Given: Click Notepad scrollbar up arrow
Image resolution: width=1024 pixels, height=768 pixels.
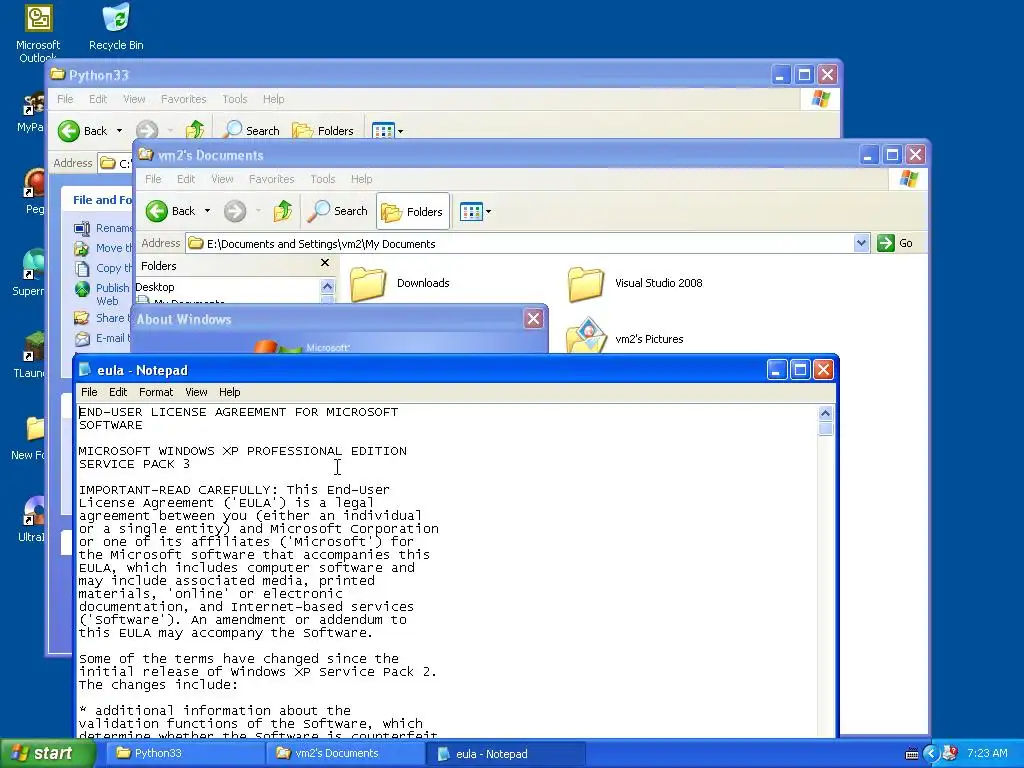Looking at the screenshot, I should click(825, 413).
